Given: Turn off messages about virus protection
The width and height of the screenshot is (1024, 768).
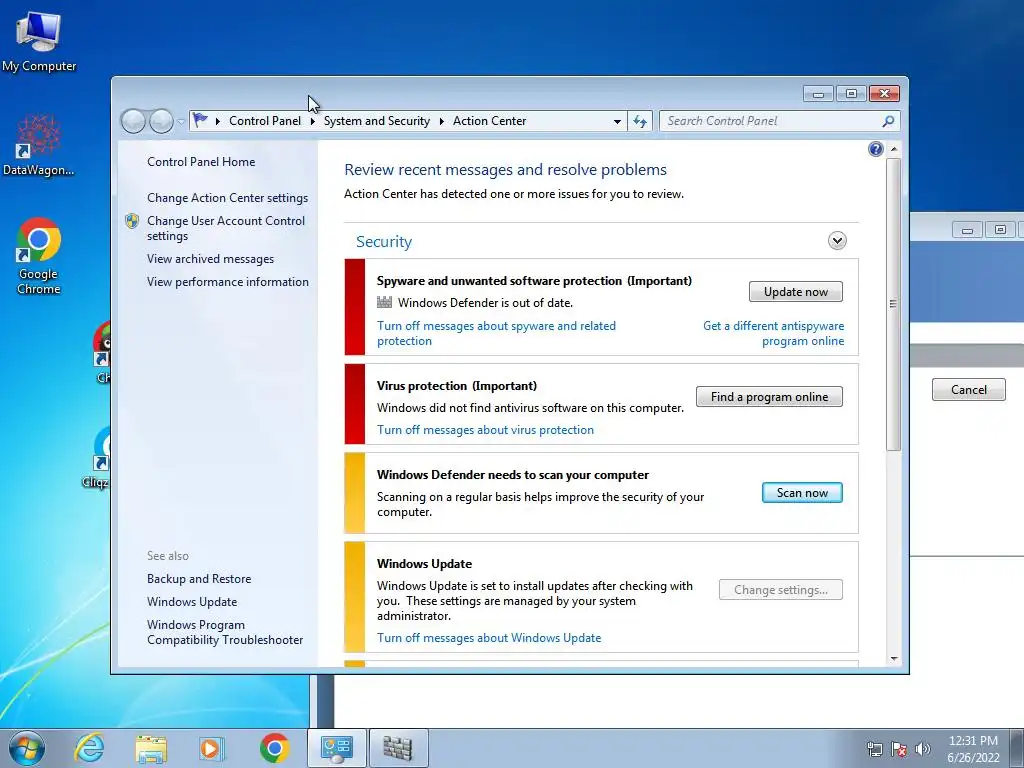Looking at the screenshot, I should click(485, 430).
